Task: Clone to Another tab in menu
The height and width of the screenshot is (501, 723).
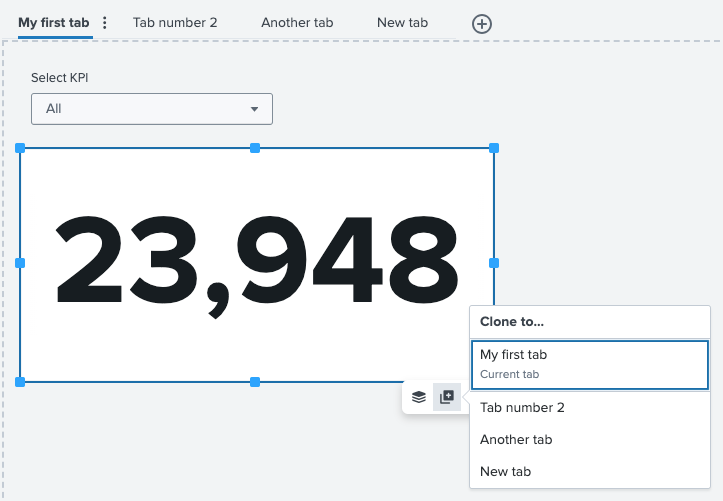Action: pyautogui.click(x=590, y=439)
